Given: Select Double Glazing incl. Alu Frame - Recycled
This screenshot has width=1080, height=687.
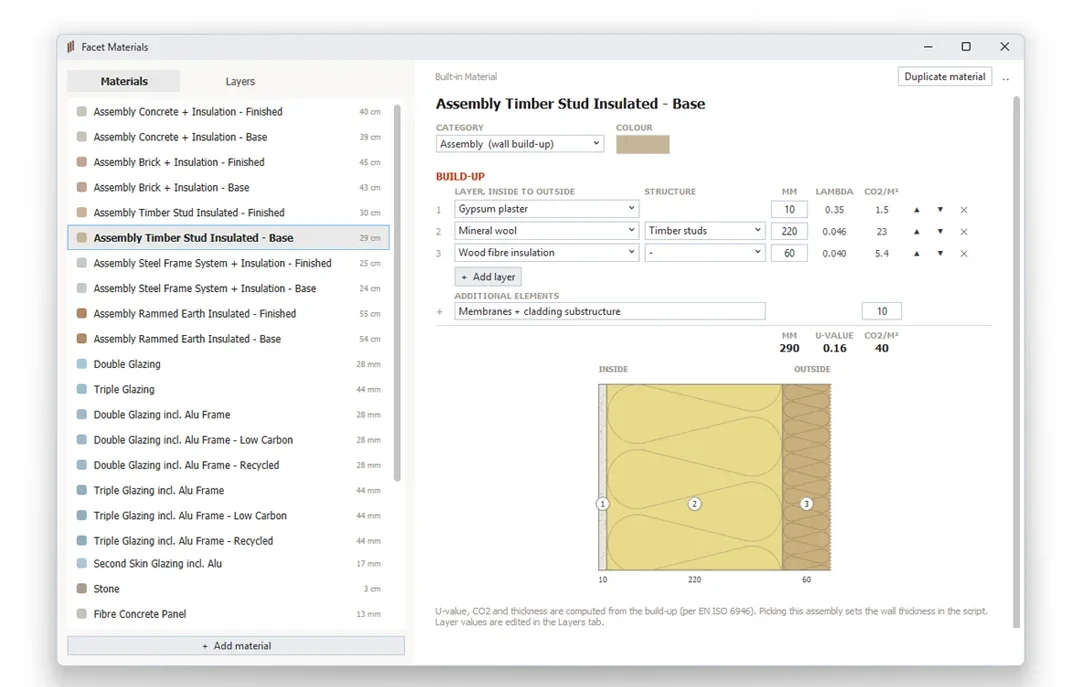Looking at the screenshot, I should coord(229,465).
